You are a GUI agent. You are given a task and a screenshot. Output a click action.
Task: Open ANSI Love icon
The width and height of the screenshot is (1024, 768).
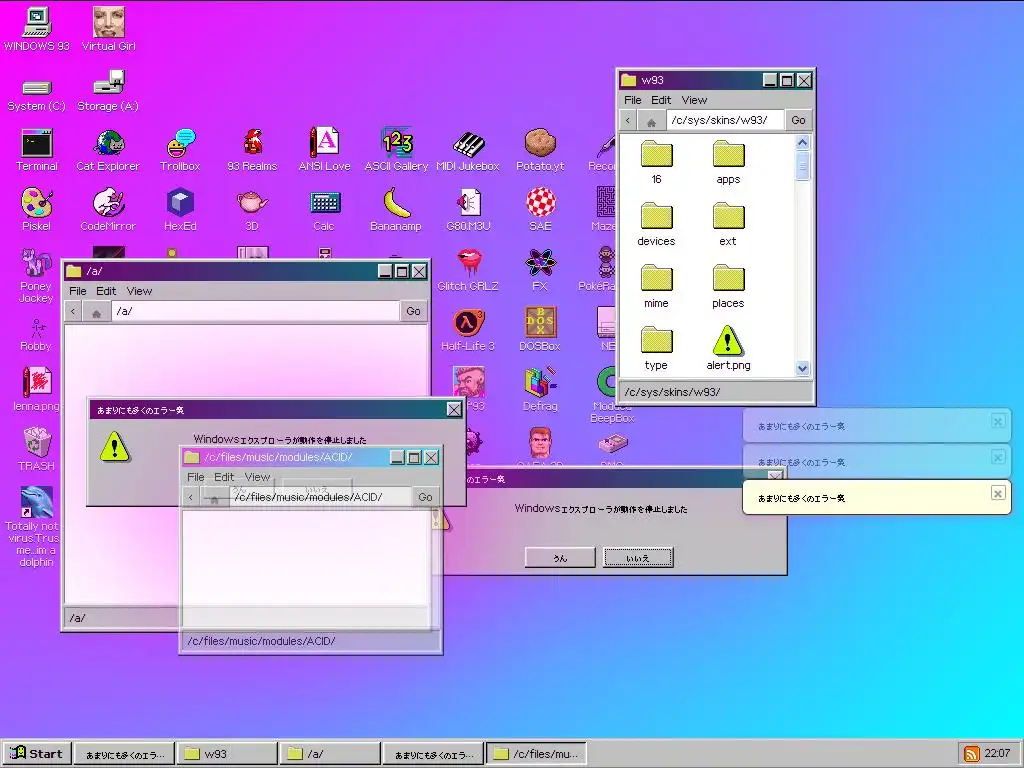pyautogui.click(x=324, y=150)
